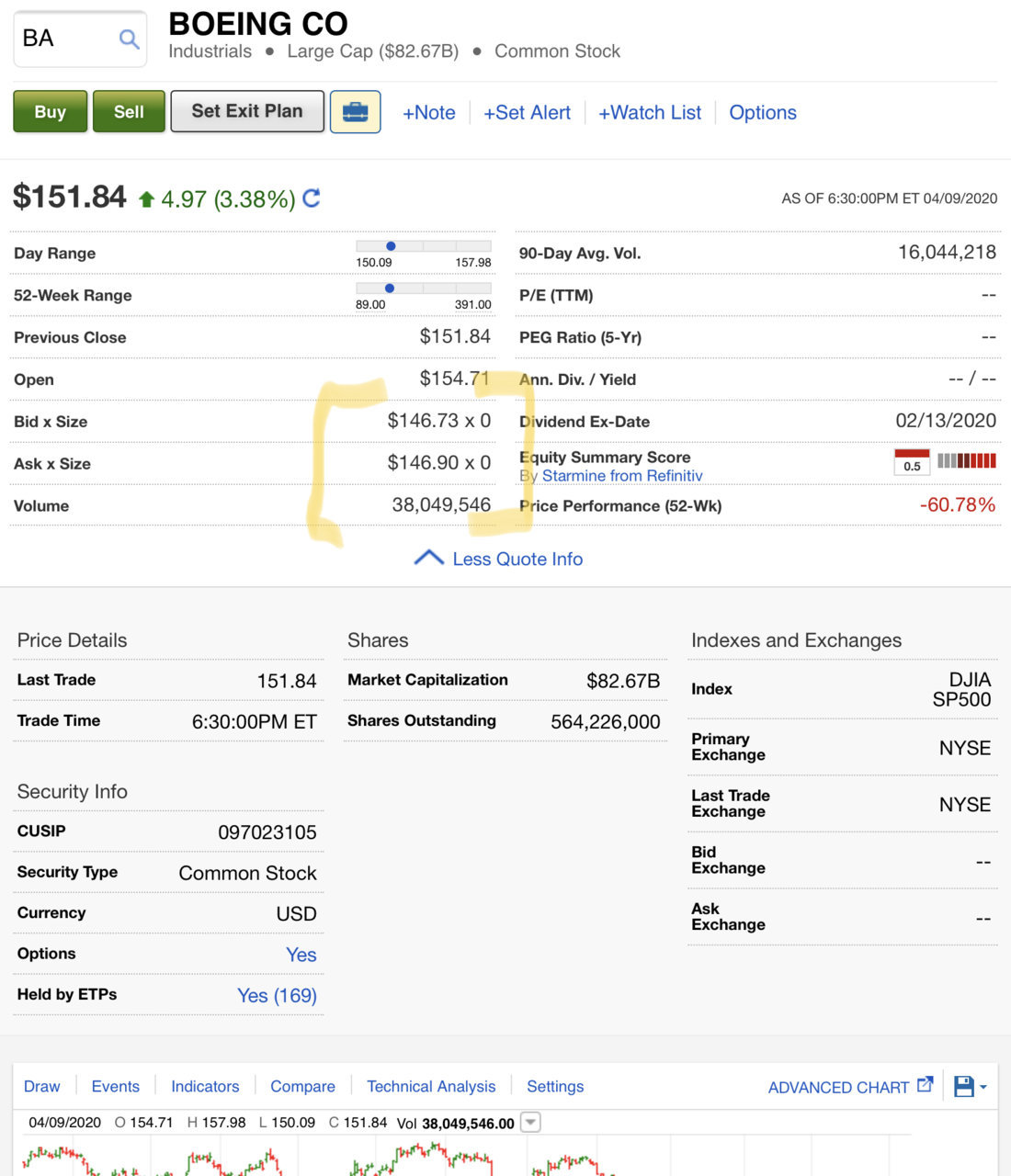Click the chart date 04/09/2020
The height and width of the screenshot is (1176, 1011).
tap(64, 1123)
